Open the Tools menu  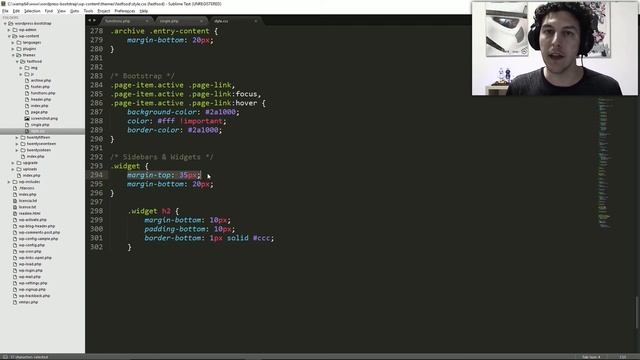[x=88, y=11]
